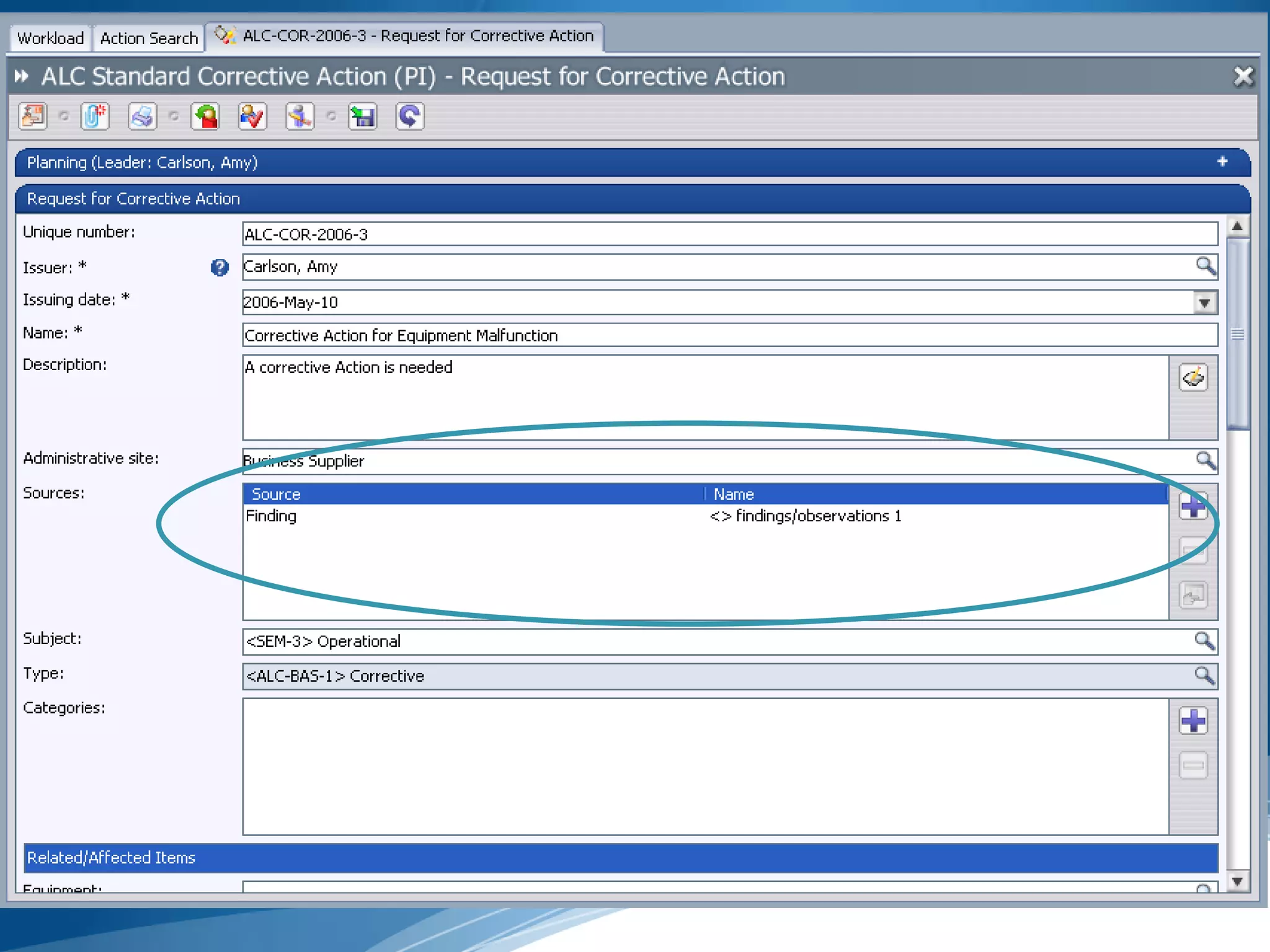Add a source with the plus icon
Image resolution: width=1270 pixels, height=952 pixels.
click(1192, 506)
